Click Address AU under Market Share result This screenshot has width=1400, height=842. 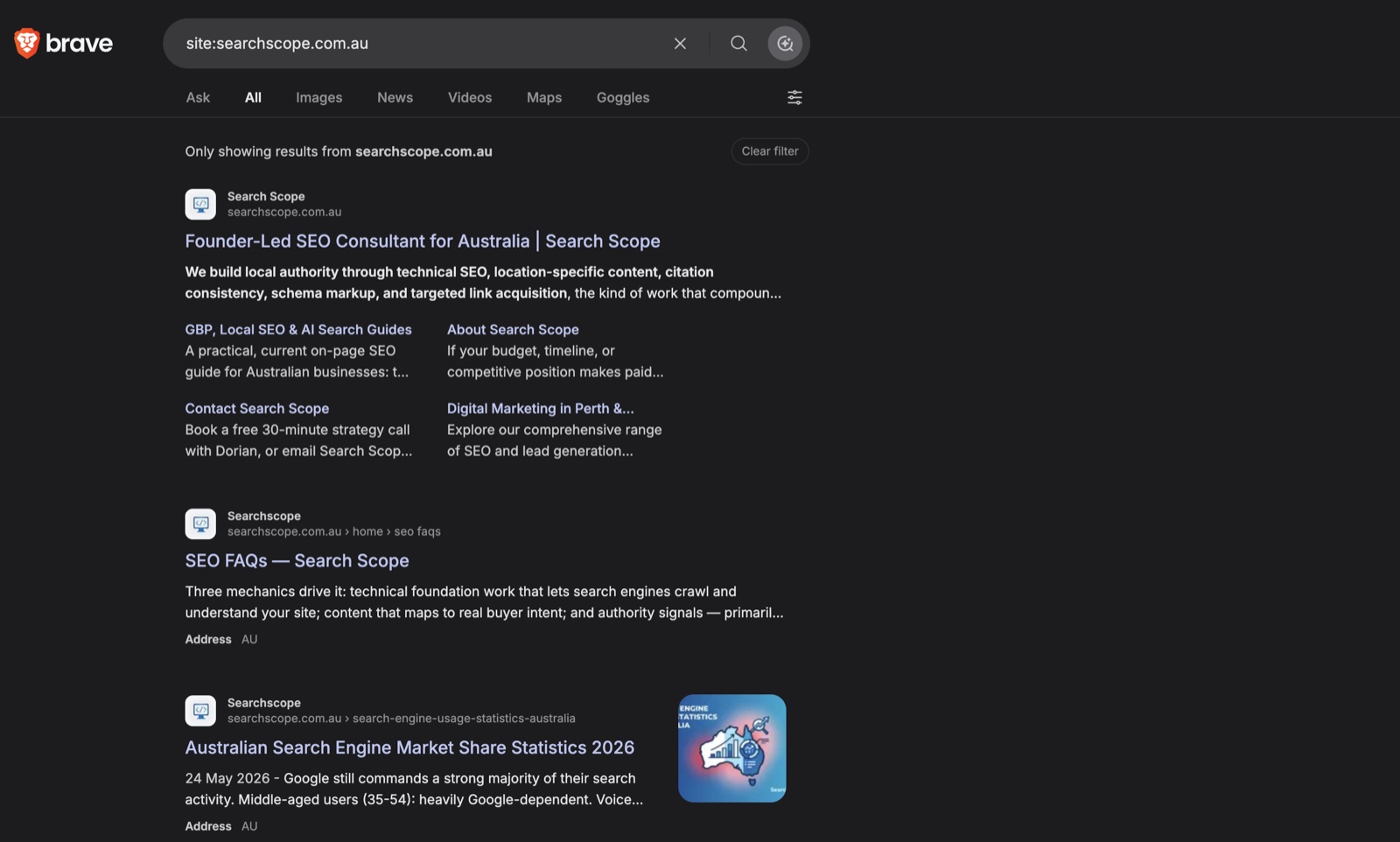click(x=221, y=826)
